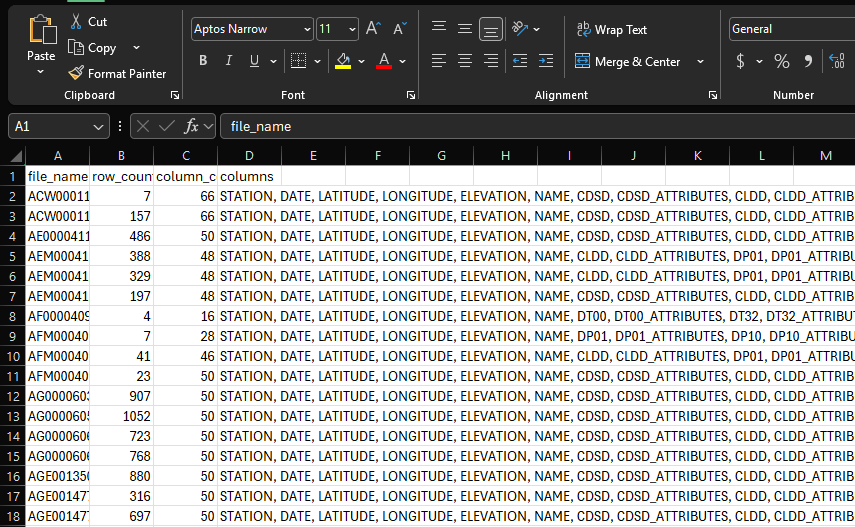Cancel the formula bar entry
Screen dimensions: 855x527
click(143, 127)
